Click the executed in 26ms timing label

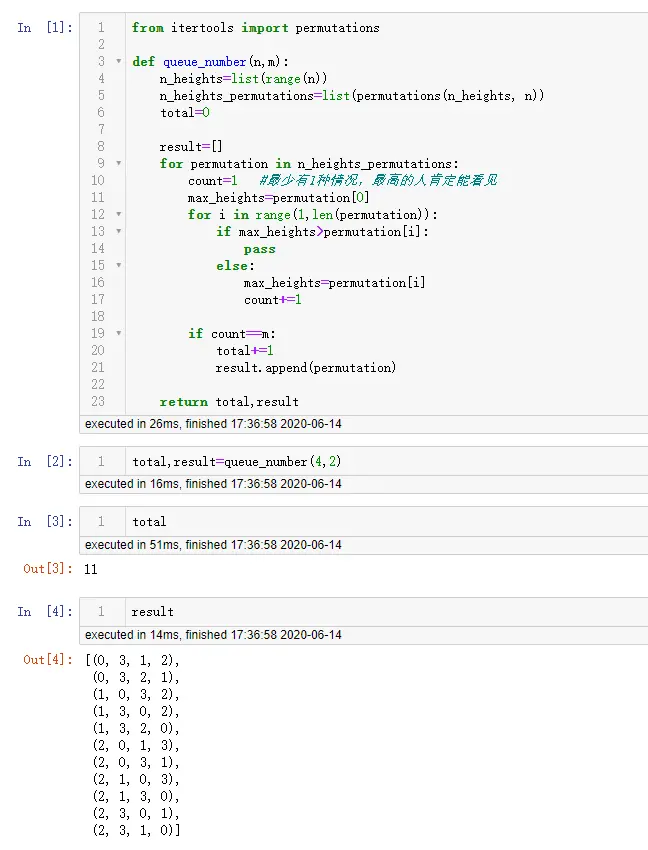click(213, 424)
